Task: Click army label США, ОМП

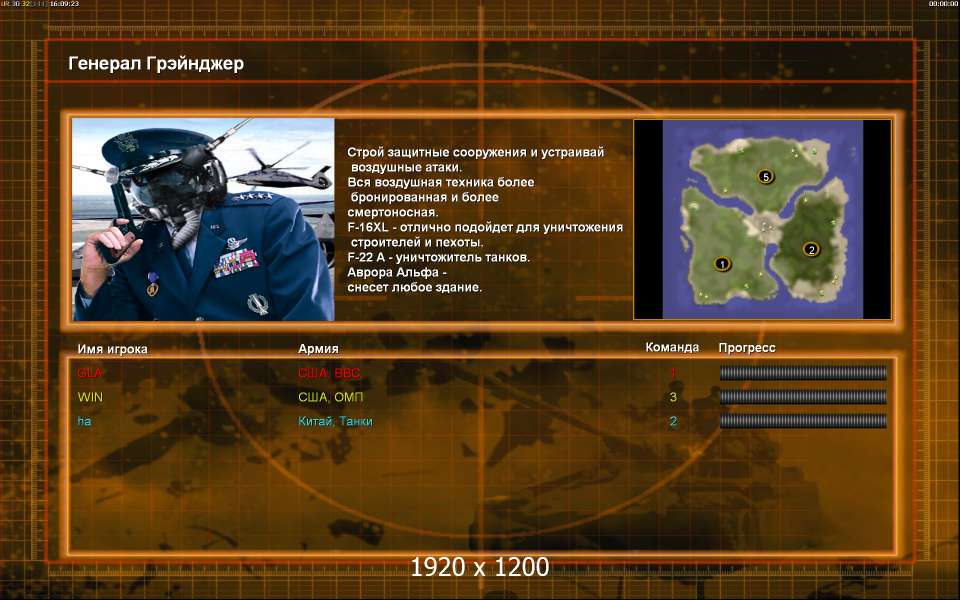Action: click(331, 397)
